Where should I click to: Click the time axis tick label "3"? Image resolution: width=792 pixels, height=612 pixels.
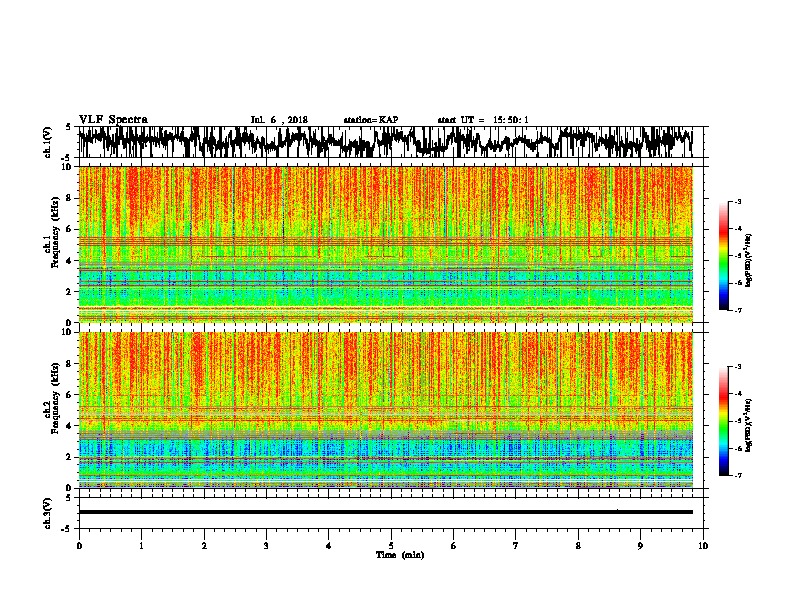266,546
